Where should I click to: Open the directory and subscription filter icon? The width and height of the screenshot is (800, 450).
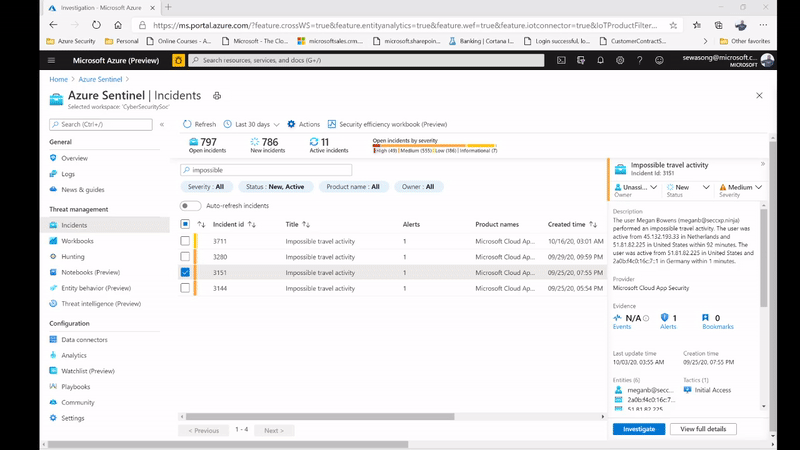pyautogui.click(x=581, y=60)
